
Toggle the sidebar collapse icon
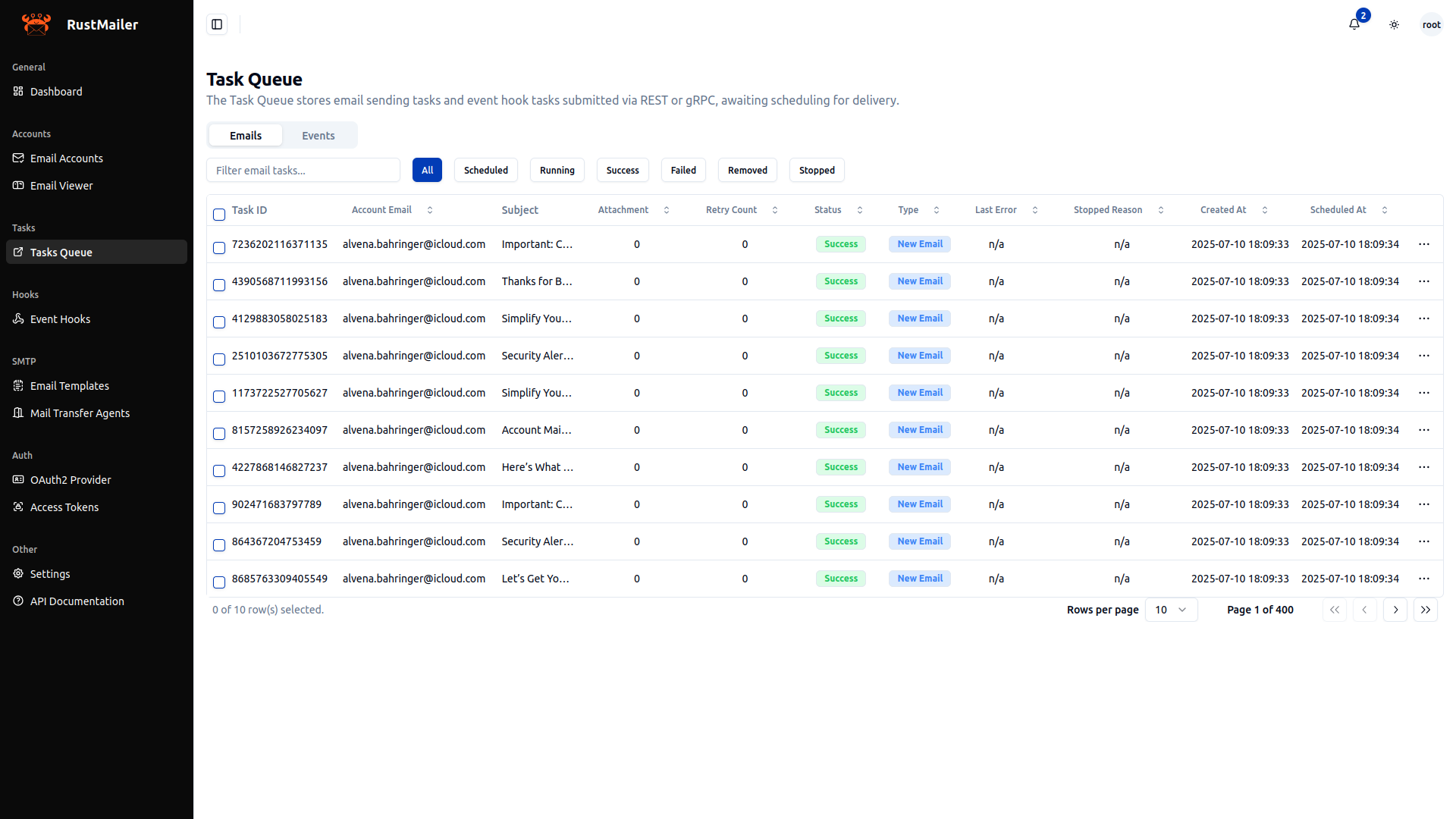[x=217, y=24]
